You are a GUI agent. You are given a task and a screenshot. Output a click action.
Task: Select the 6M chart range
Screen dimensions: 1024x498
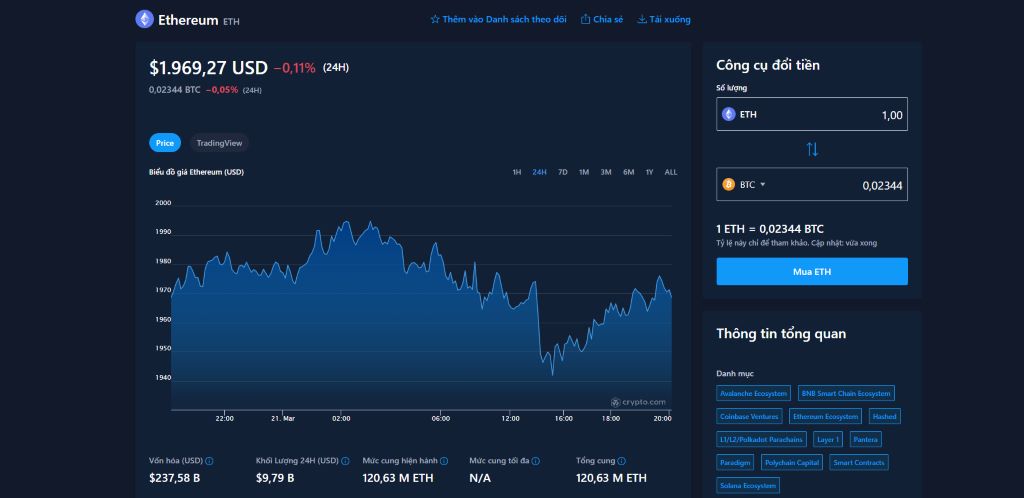tap(628, 172)
